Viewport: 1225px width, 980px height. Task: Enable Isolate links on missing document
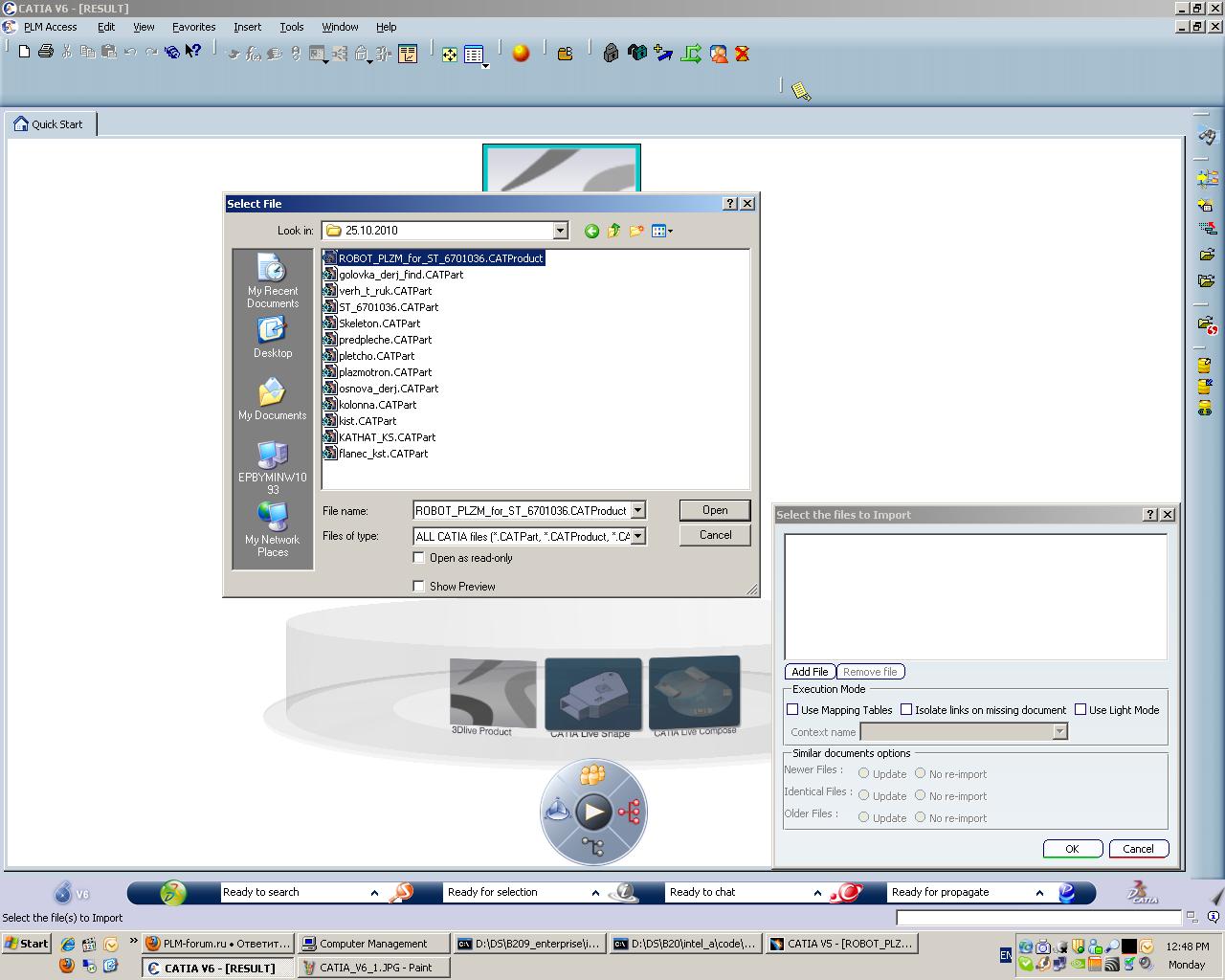click(x=906, y=710)
